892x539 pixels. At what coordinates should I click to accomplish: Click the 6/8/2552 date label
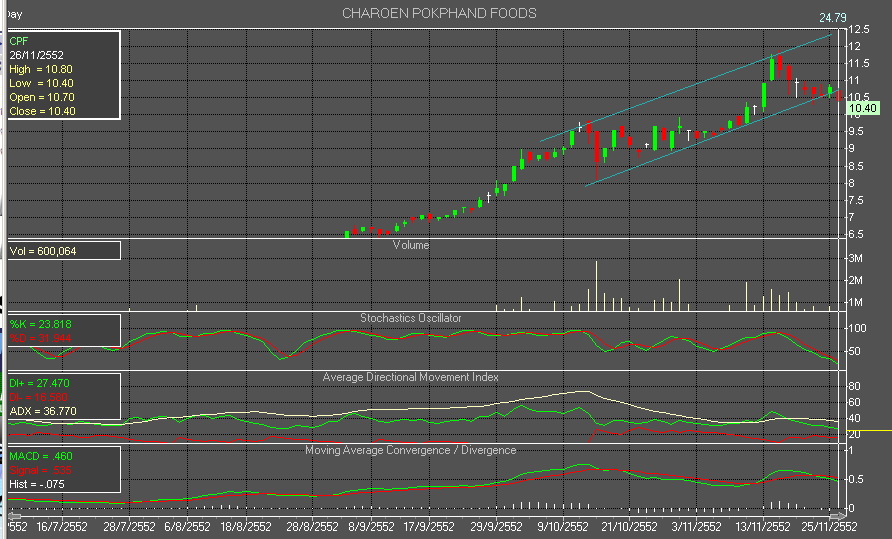[x=187, y=527]
